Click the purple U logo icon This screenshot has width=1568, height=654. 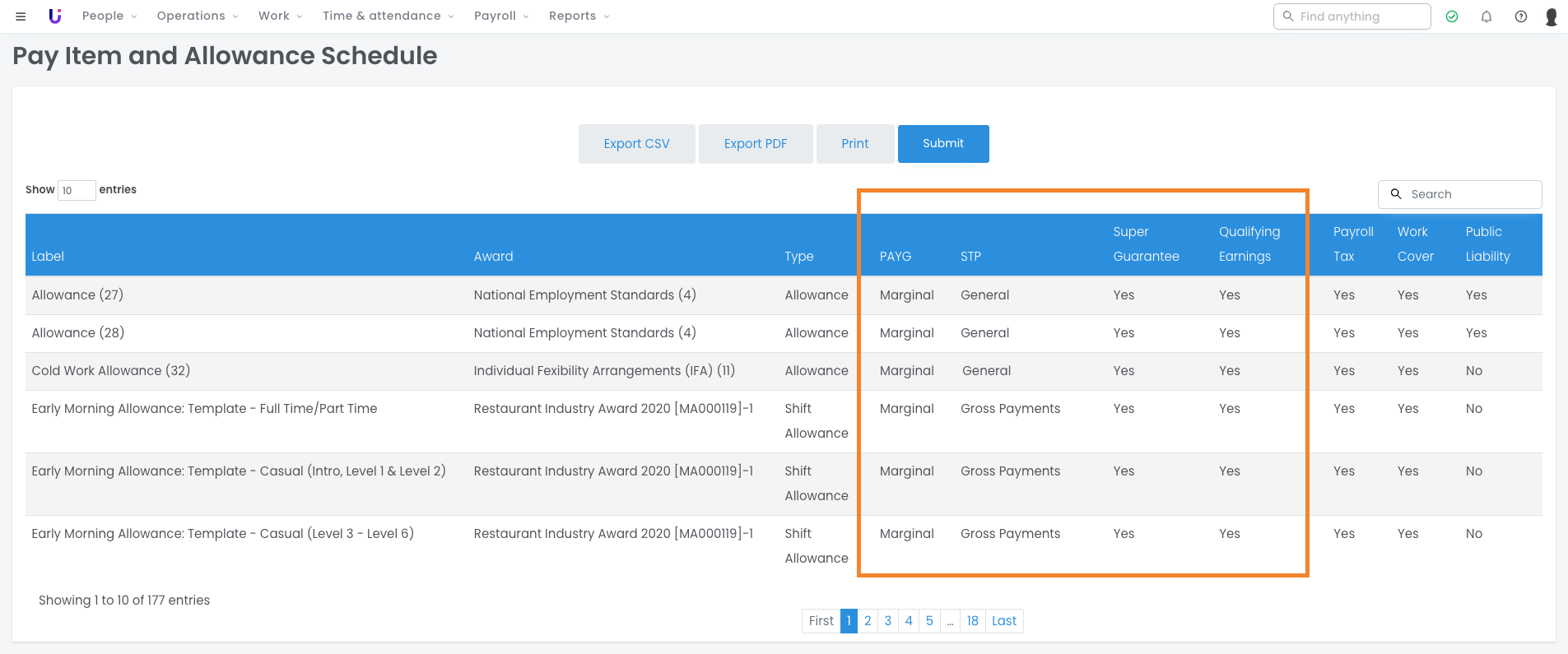click(55, 16)
